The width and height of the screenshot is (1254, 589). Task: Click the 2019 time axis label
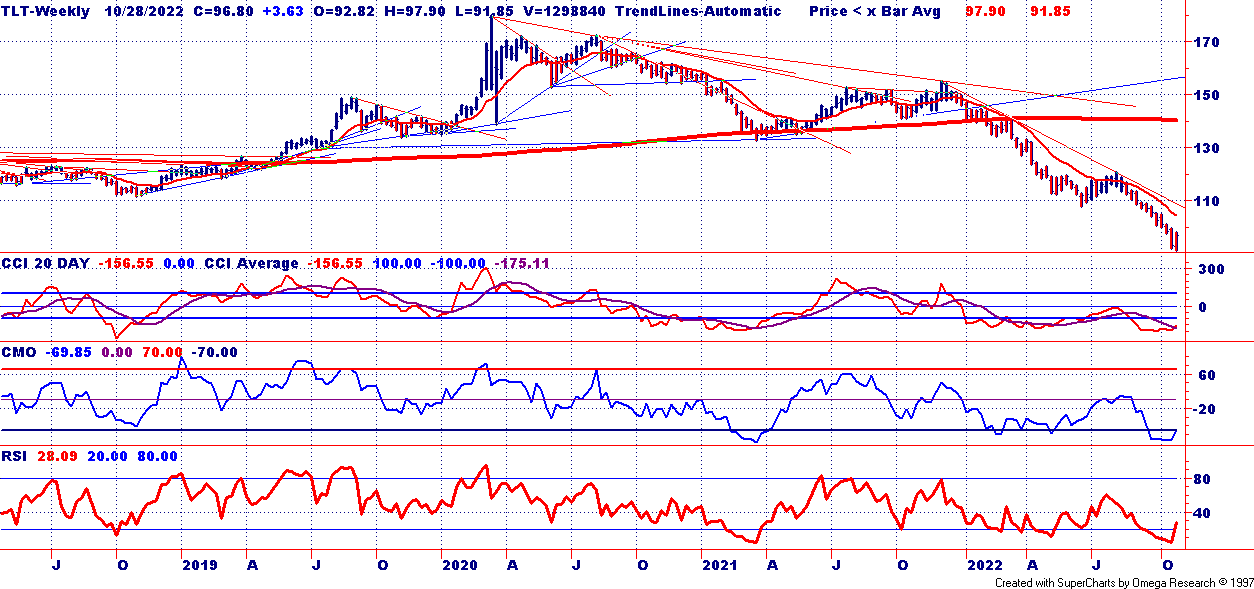(200, 565)
